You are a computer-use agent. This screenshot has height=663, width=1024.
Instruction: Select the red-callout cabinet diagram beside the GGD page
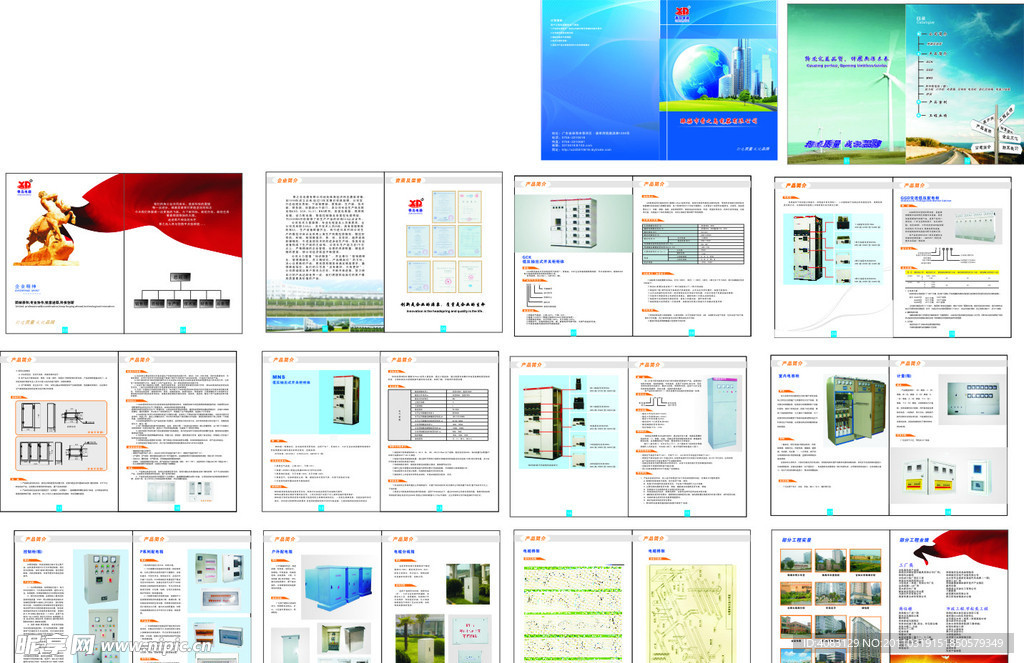pos(833,250)
